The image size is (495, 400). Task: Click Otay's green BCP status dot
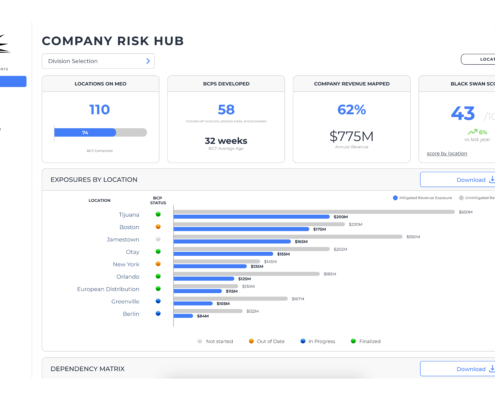click(x=158, y=251)
